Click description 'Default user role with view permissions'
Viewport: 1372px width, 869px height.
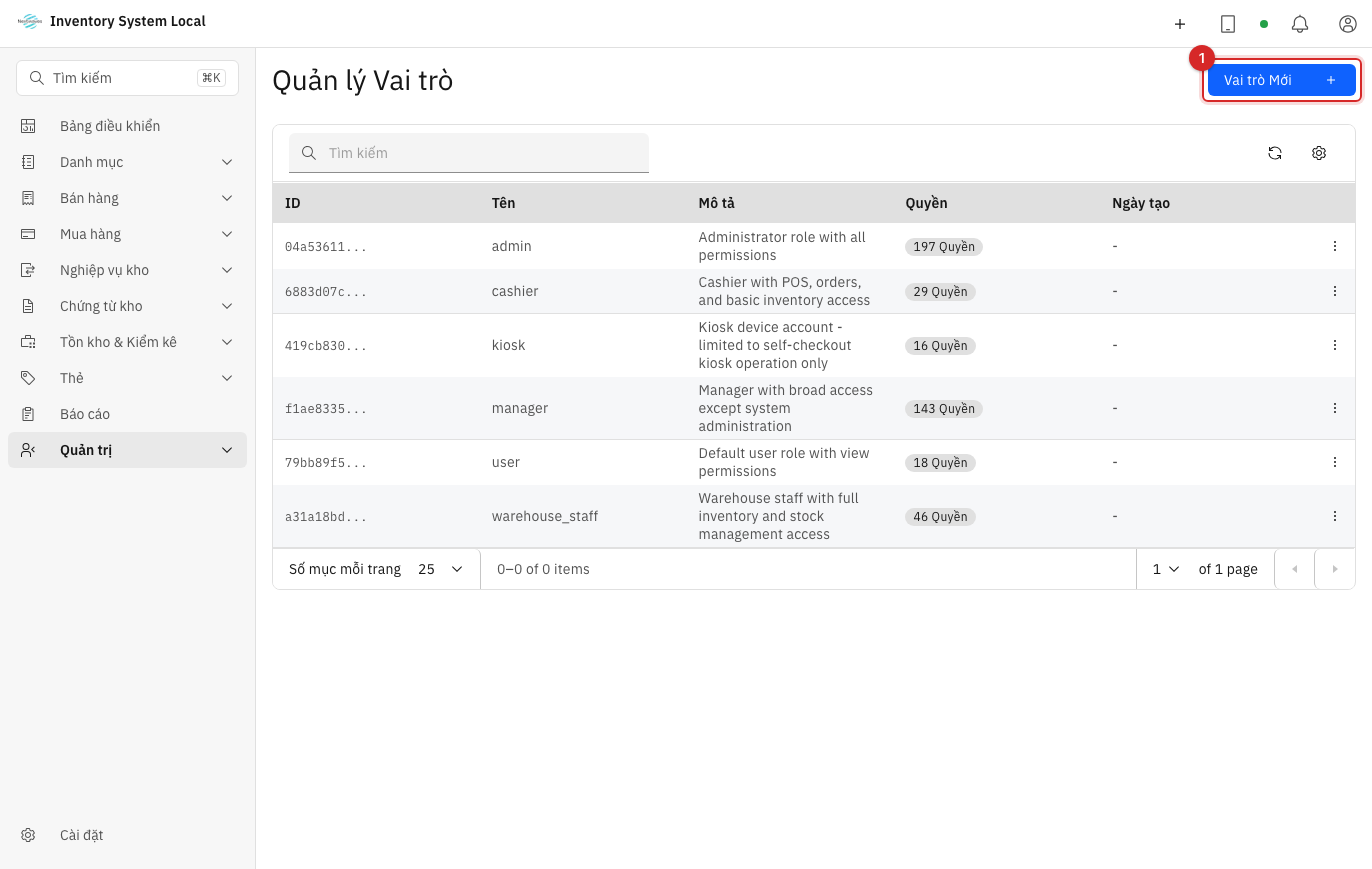(784, 462)
